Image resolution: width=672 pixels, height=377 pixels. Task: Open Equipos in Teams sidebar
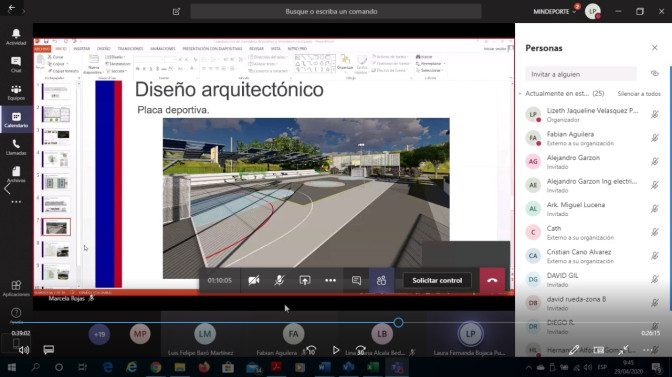tap(16, 92)
